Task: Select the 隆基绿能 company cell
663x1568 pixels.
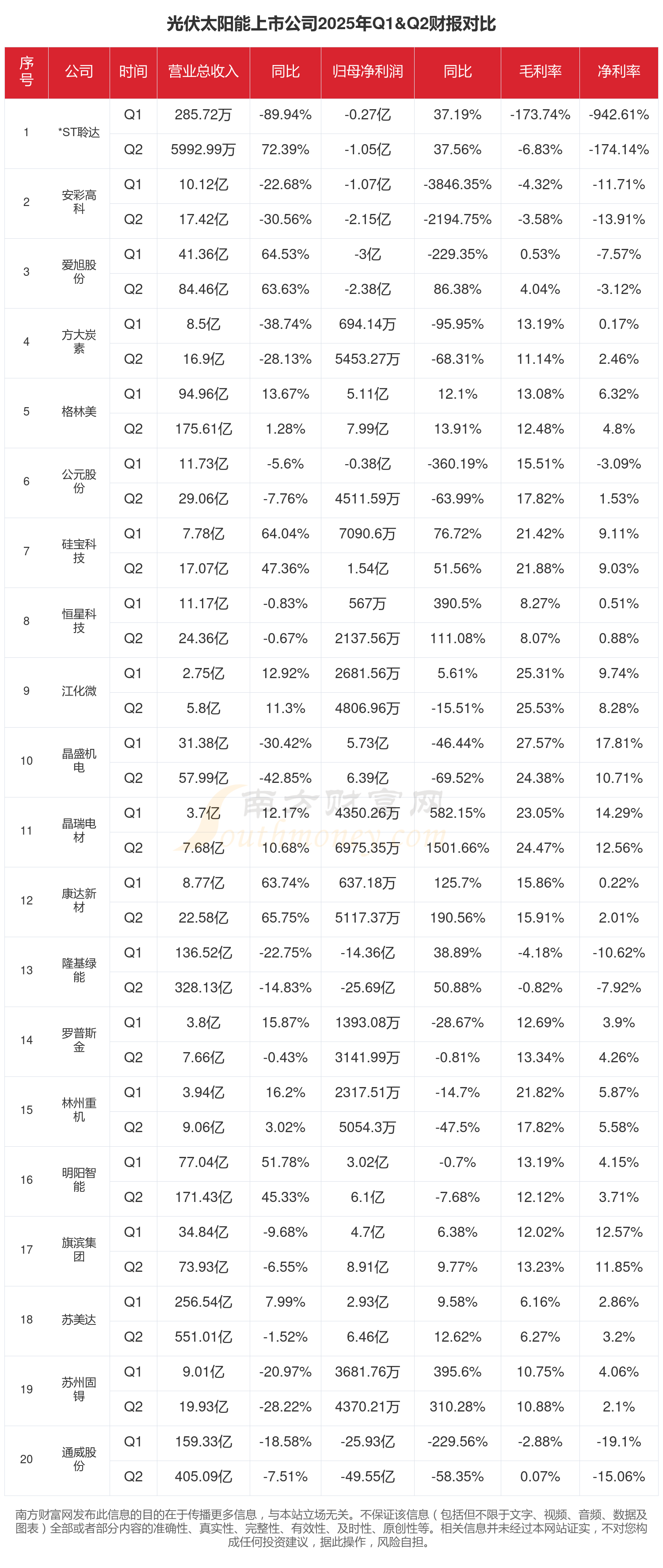Action: [x=79, y=970]
